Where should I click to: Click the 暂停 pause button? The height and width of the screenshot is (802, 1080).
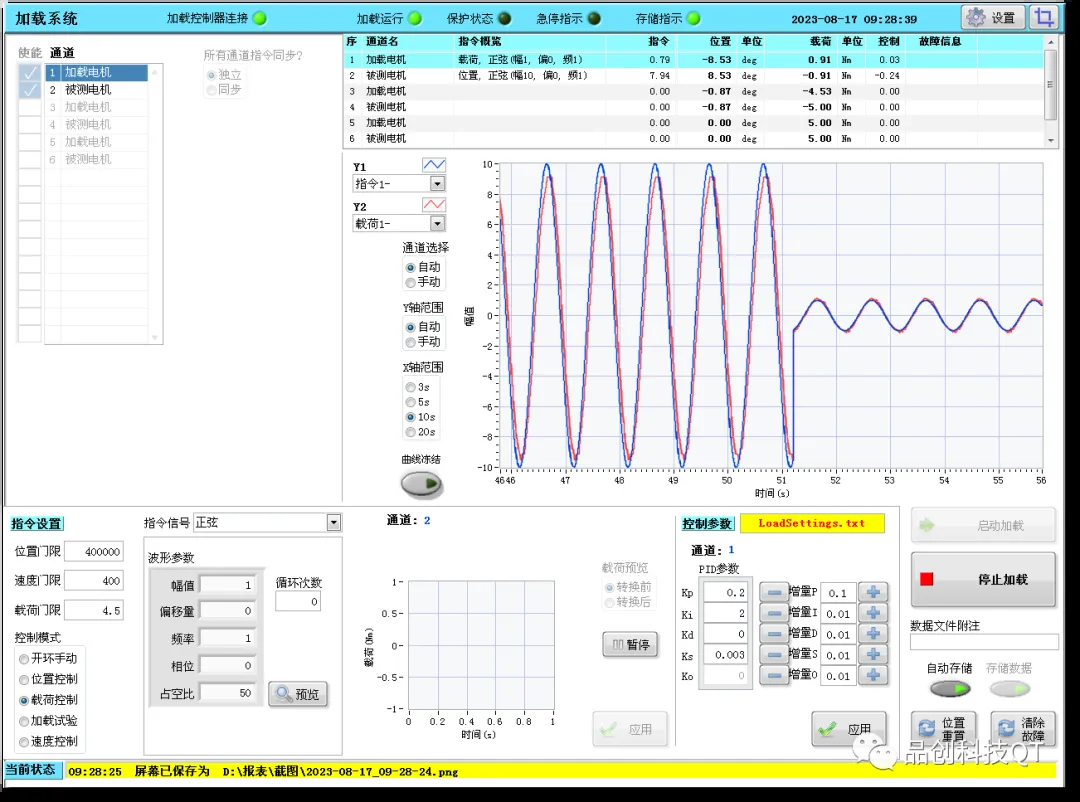coord(630,644)
